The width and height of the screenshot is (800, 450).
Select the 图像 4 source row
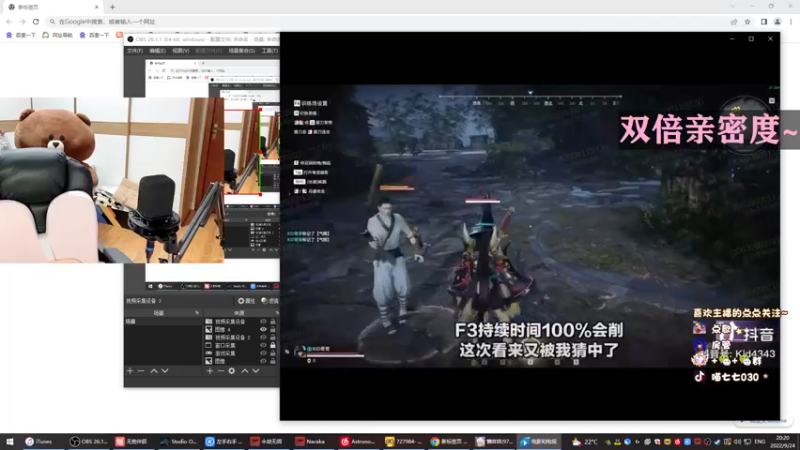click(x=241, y=330)
